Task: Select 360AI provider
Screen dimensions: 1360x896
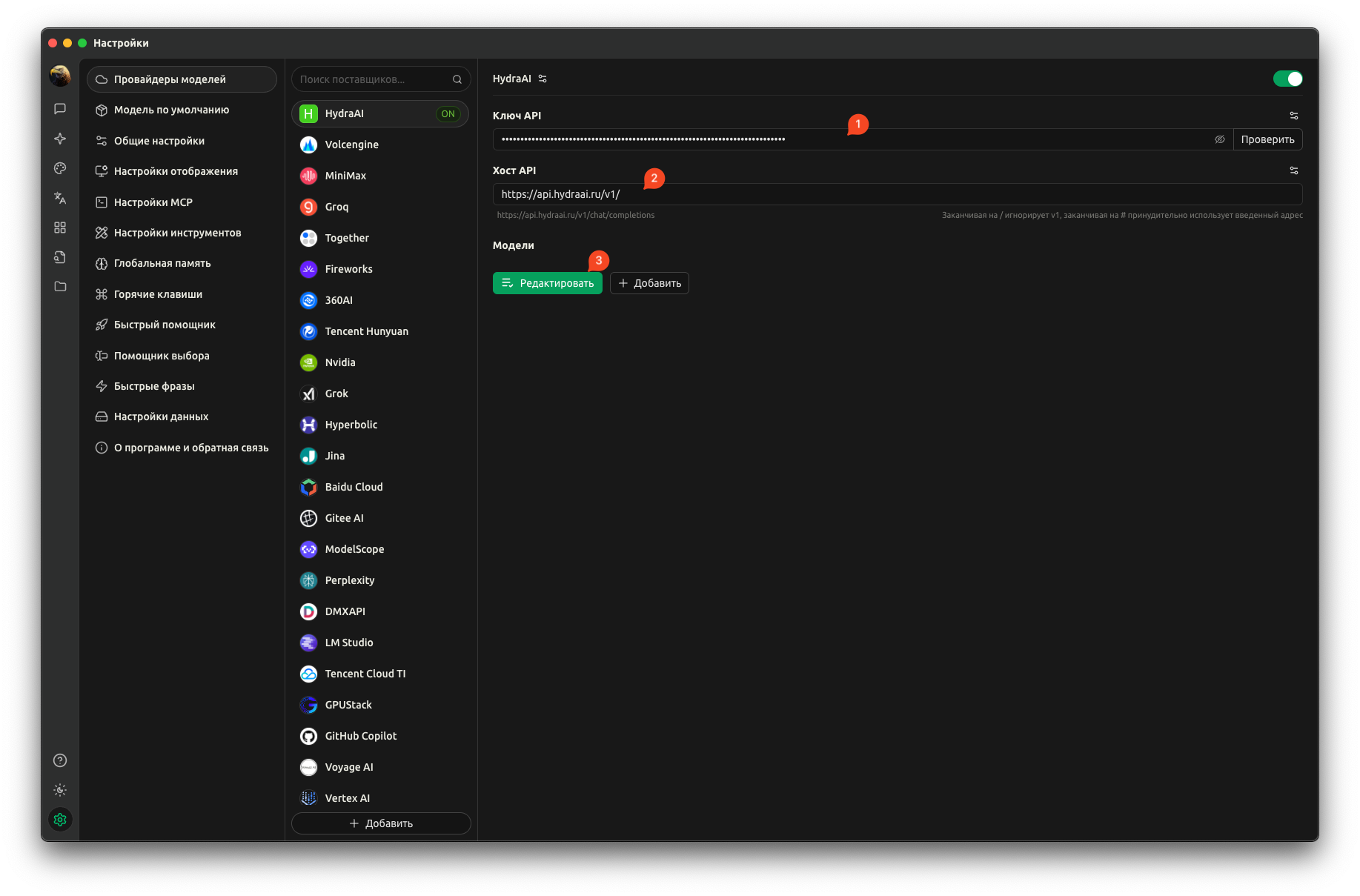Action: click(x=380, y=300)
